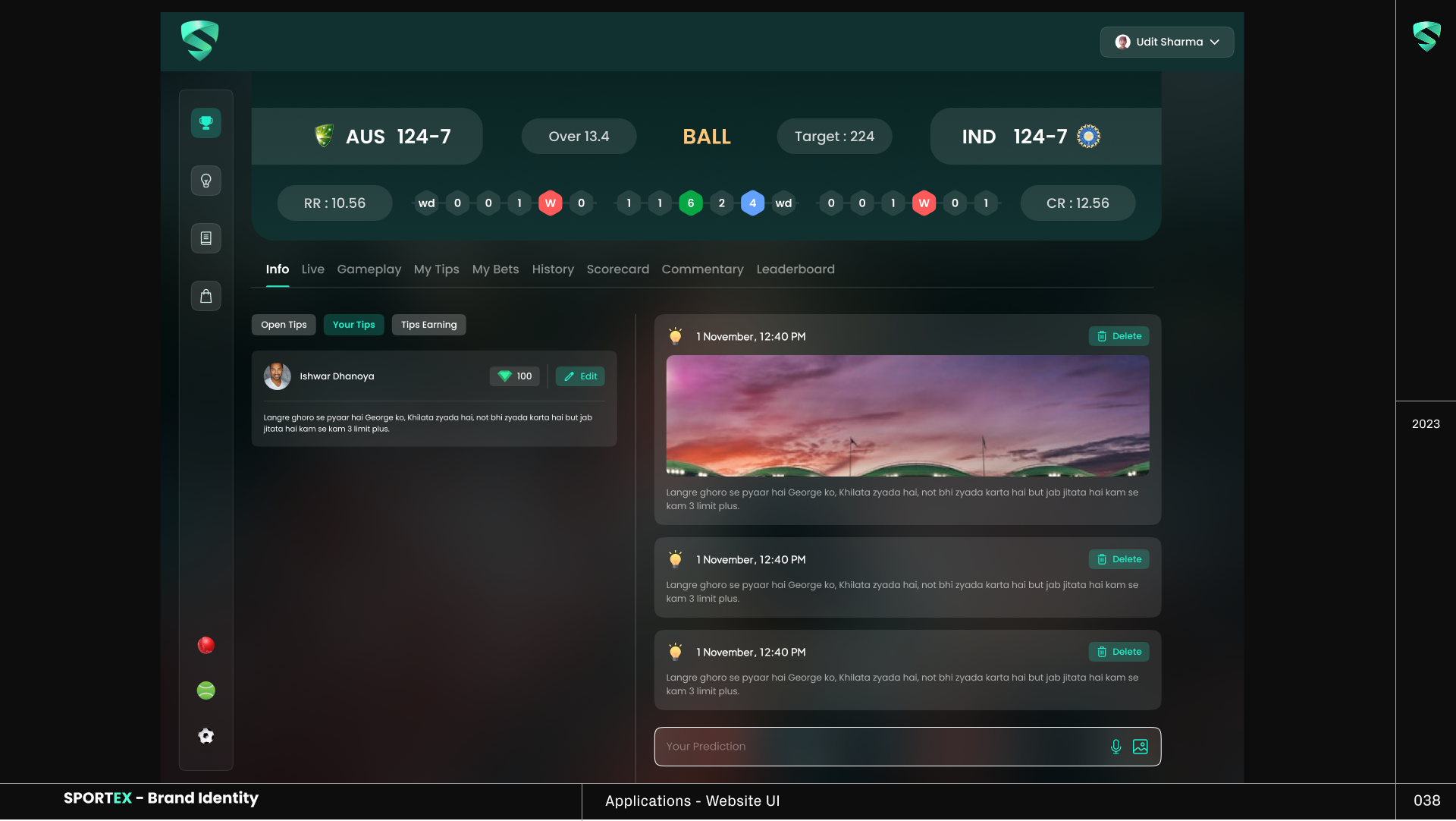Open the lightbulb tips sidebar icon
Viewport: 1456px width, 821px height.
[x=206, y=181]
